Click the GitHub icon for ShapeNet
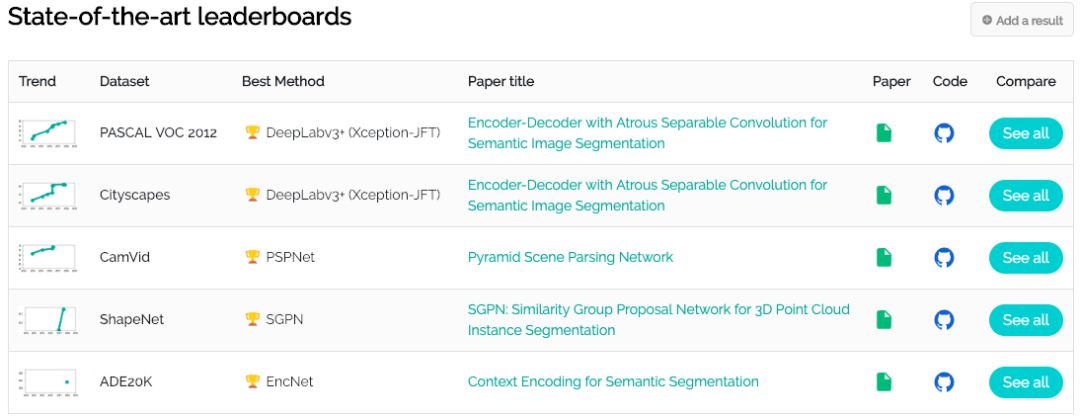The image size is (1080, 418). point(944,320)
